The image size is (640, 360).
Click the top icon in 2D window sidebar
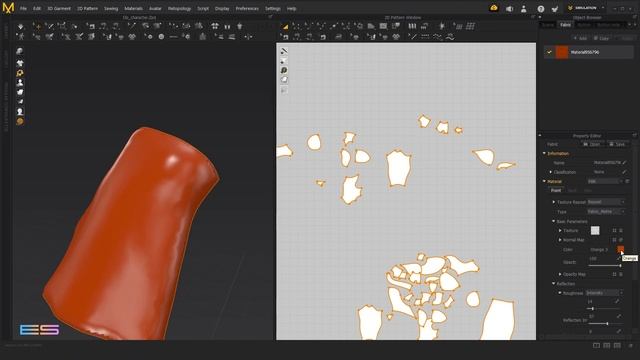(284, 51)
